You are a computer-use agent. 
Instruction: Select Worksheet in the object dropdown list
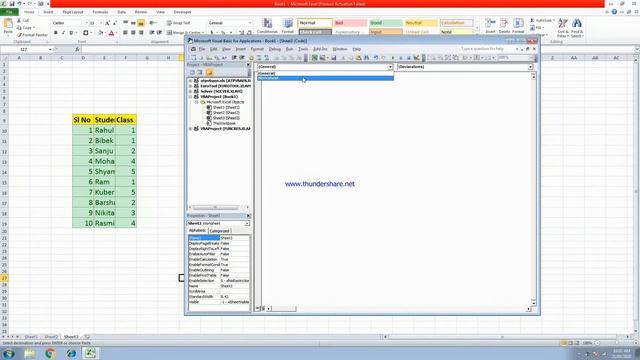[325, 78]
